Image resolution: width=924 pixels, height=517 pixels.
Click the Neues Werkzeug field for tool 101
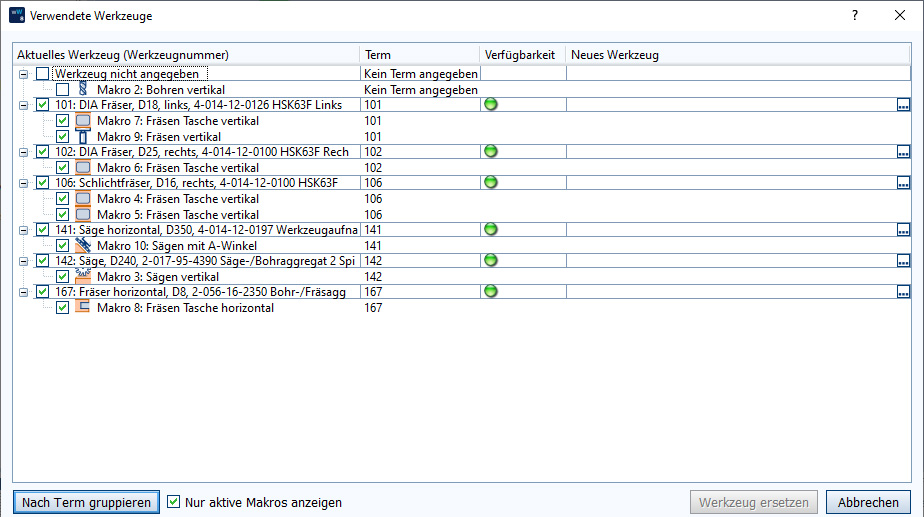731,105
